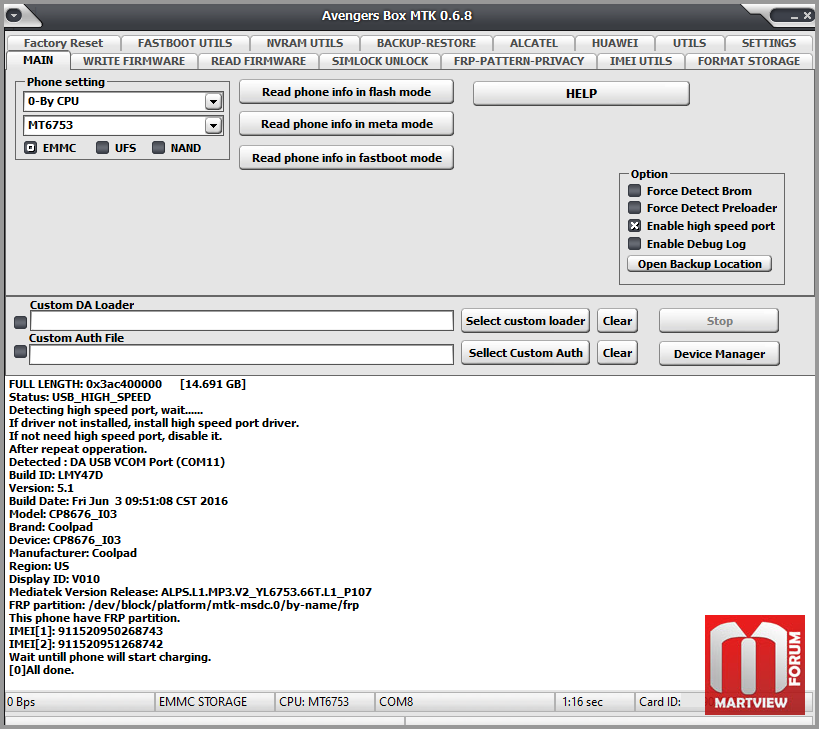The width and height of the screenshot is (819, 729).
Task: Open the title bar dropdown menu icon
Action: pyautogui.click(x=14, y=15)
